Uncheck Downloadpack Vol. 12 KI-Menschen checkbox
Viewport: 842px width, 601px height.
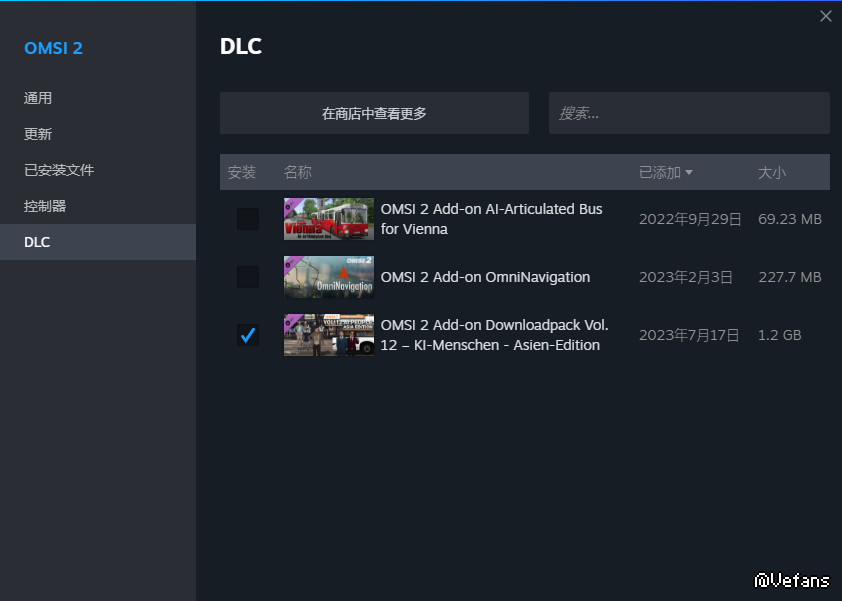248,335
